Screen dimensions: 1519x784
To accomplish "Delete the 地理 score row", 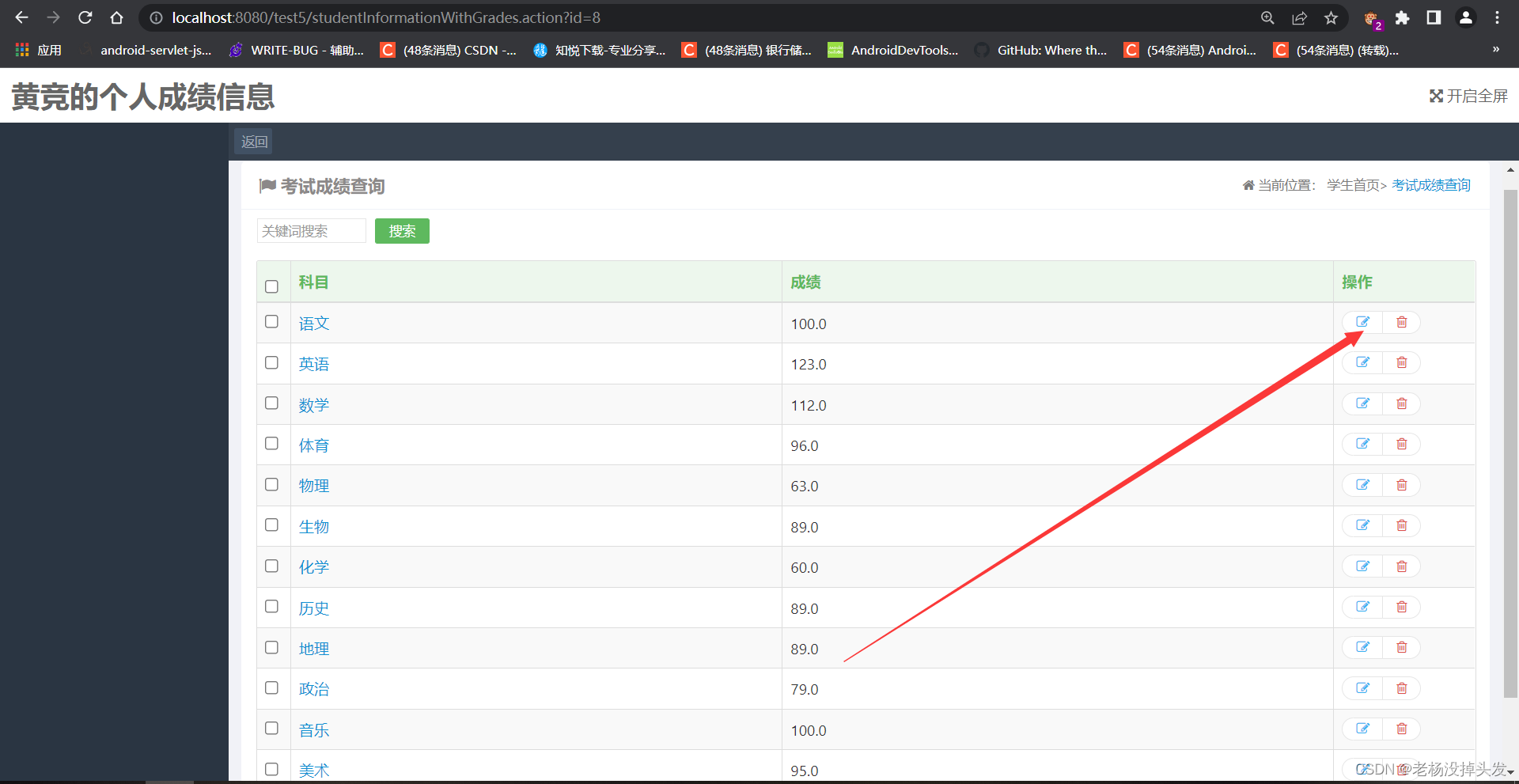I will pos(1401,647).
